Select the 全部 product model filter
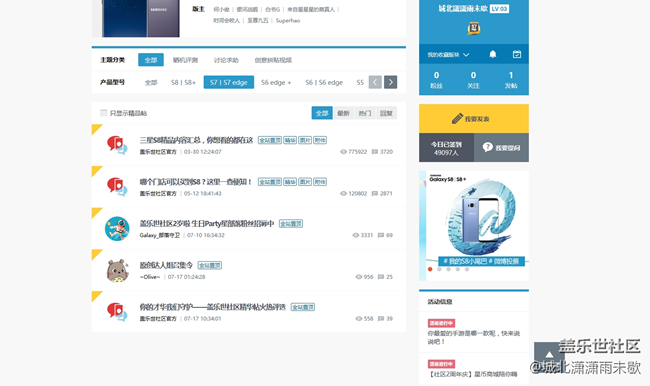The width and height of the screenshot is (650, 386). pos(151,83)
